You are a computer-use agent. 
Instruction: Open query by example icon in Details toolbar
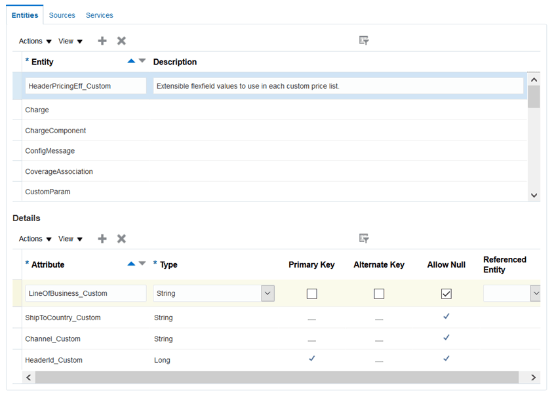[x=364, y=238]
